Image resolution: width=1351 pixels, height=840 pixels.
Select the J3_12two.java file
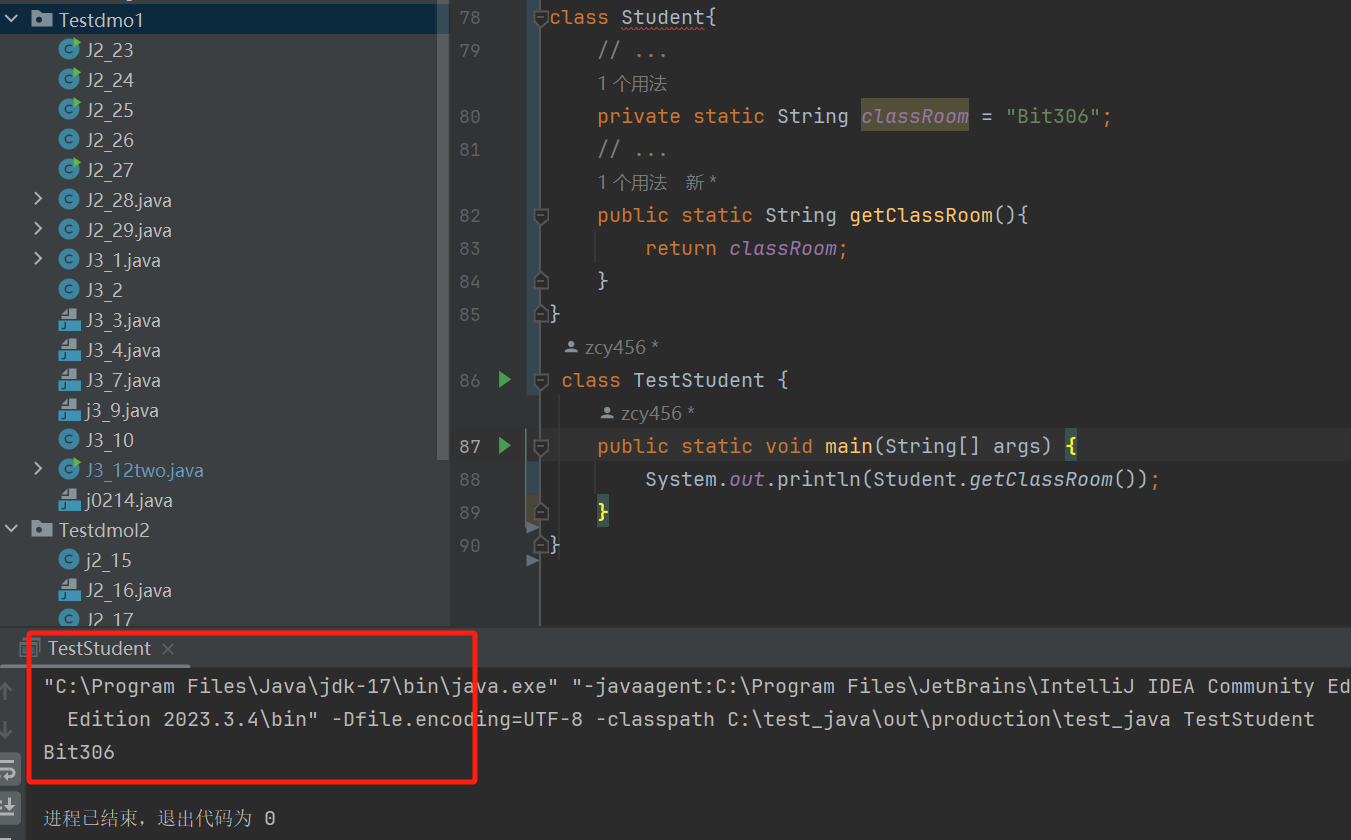pyautogui.click(x=144, y=470)
